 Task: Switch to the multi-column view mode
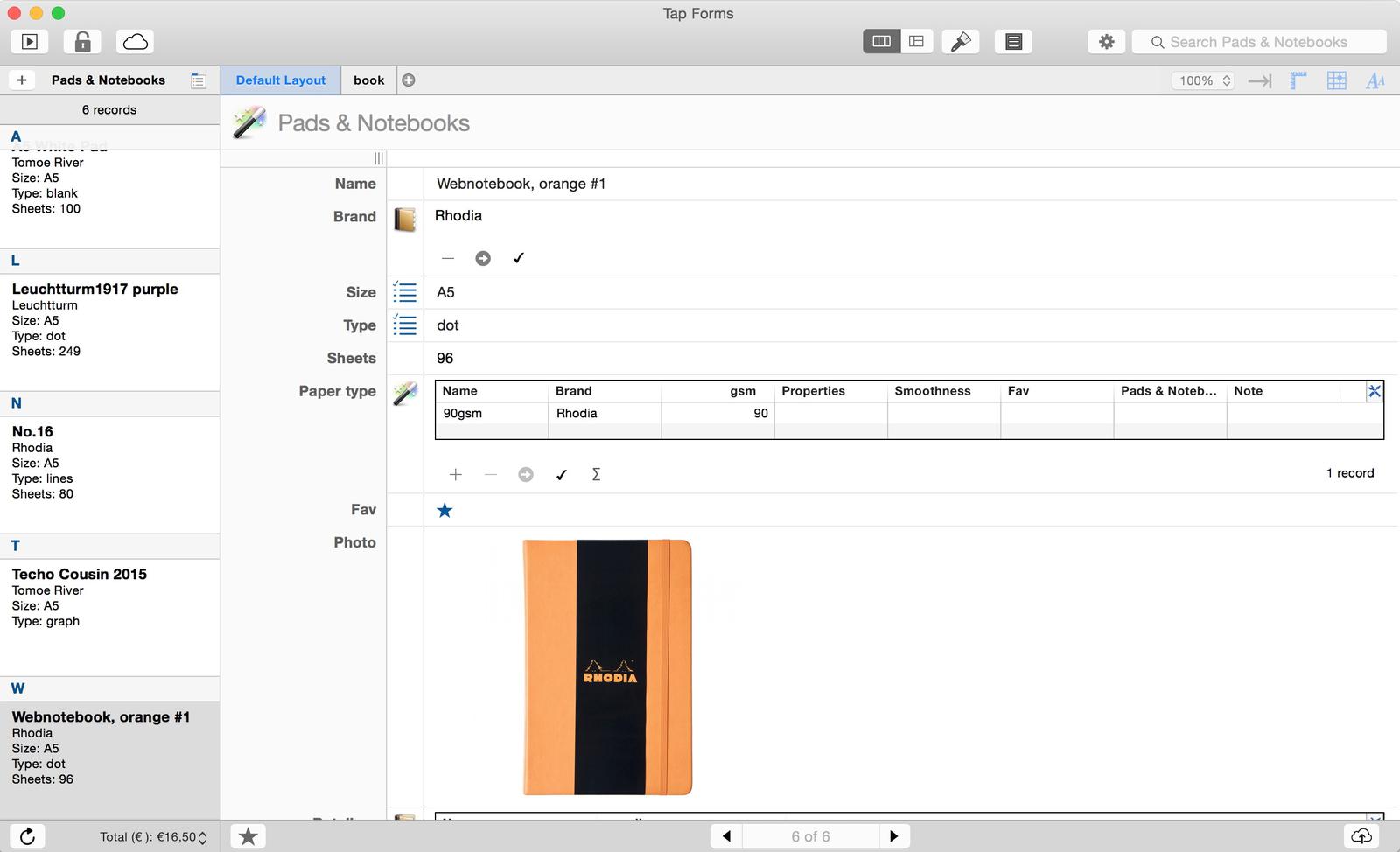881,41
